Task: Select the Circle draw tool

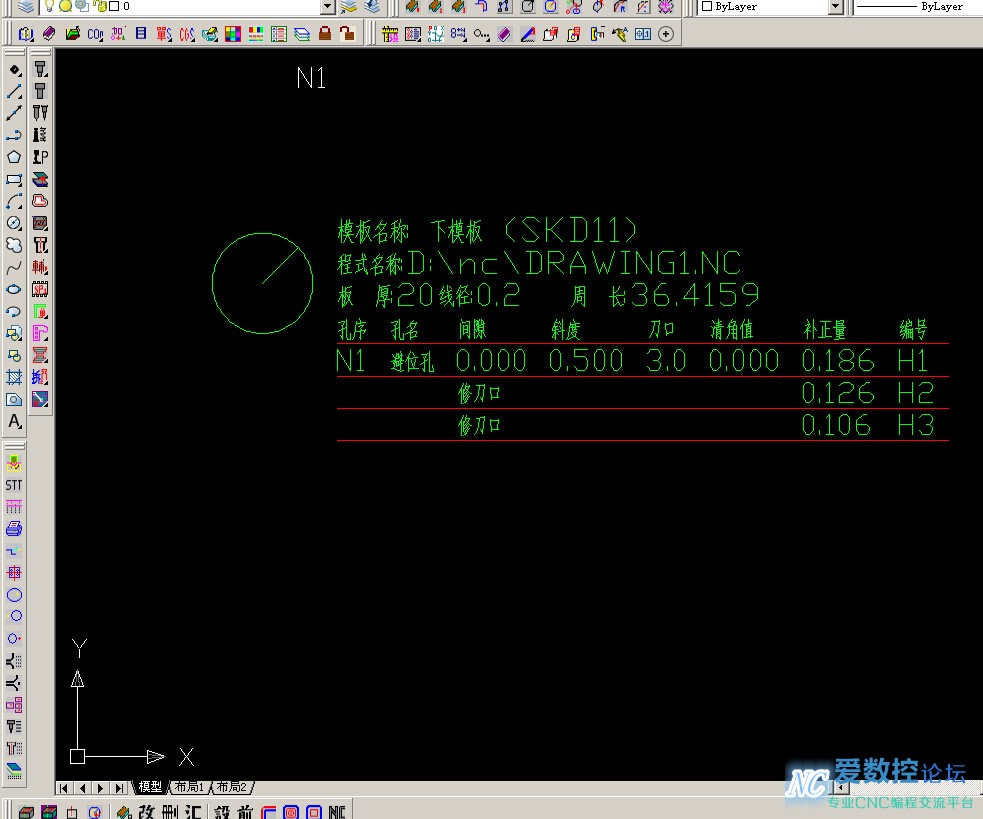Action: click(14, 223)
